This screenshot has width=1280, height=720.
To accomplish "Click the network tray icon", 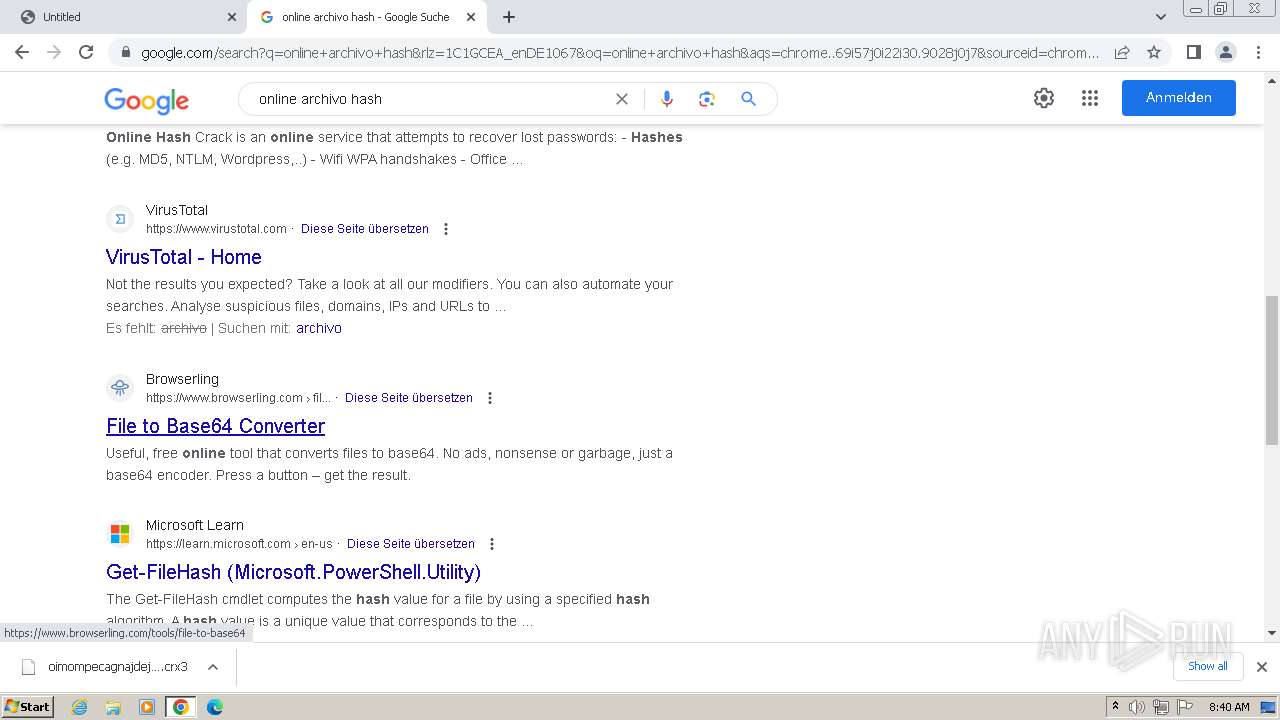I will pyautogui.click(x=1160, y=707).
